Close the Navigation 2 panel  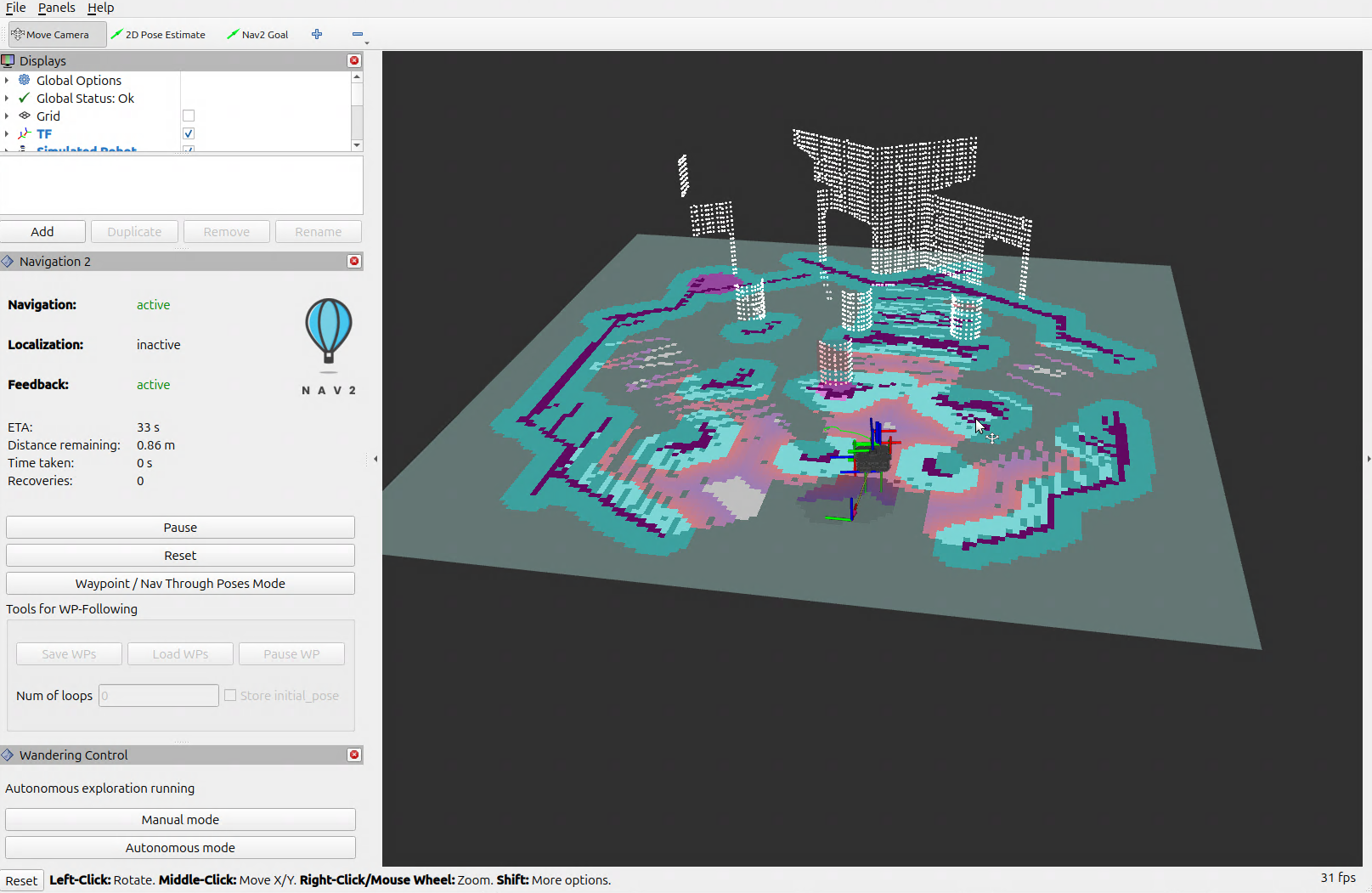click(354, 261)
